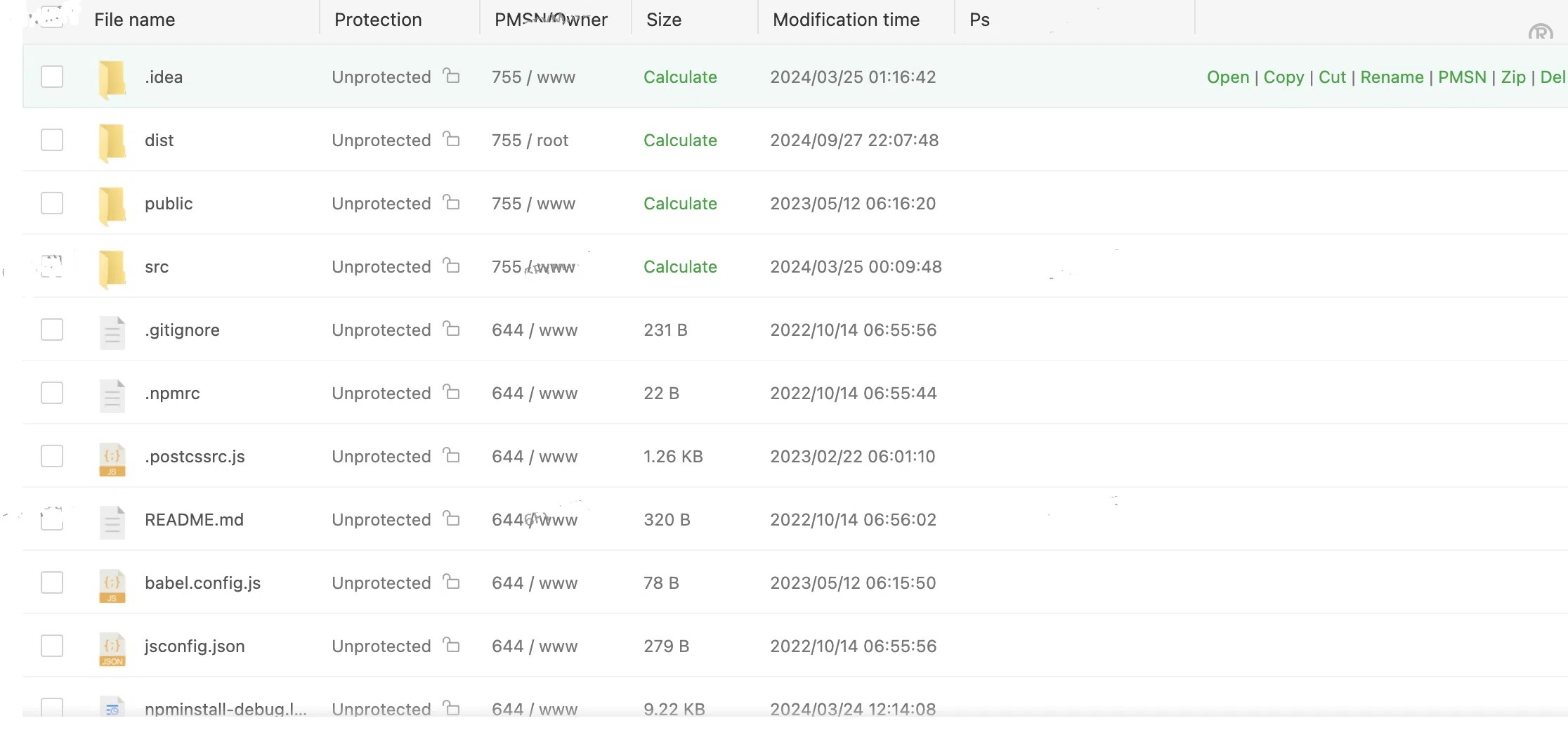This screenshot has width=1568, height=742.
Task: Sort by the File name column header
Action: point(134,20)
